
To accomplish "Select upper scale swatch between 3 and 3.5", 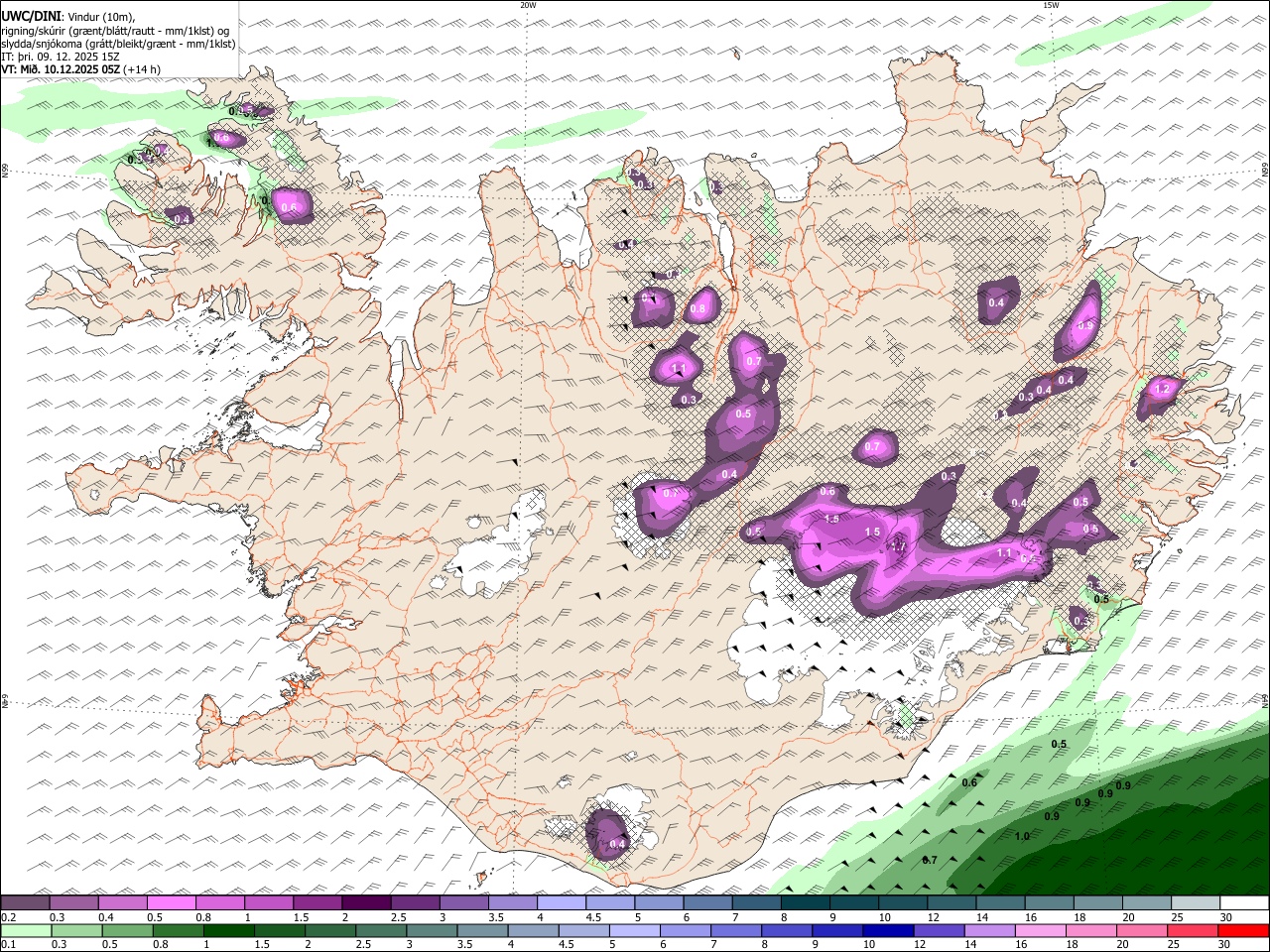I will pos(464,903).
